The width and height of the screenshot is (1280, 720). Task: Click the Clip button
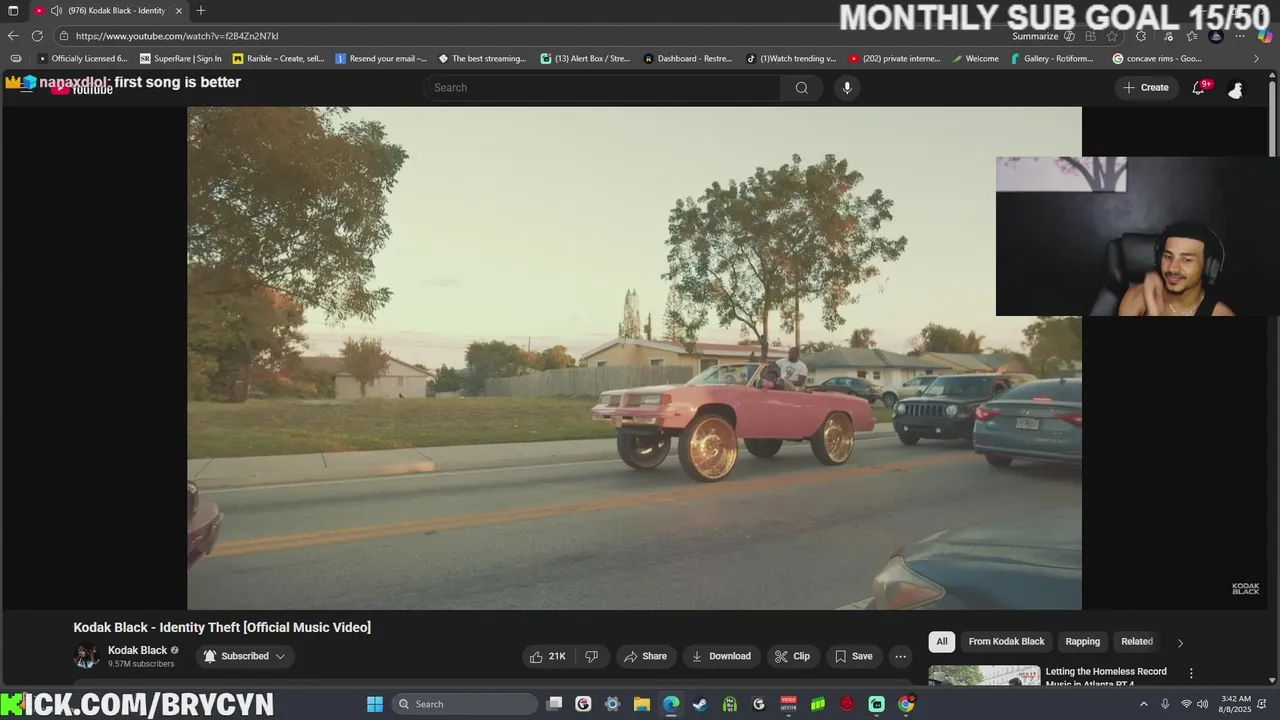click(793, 656)
